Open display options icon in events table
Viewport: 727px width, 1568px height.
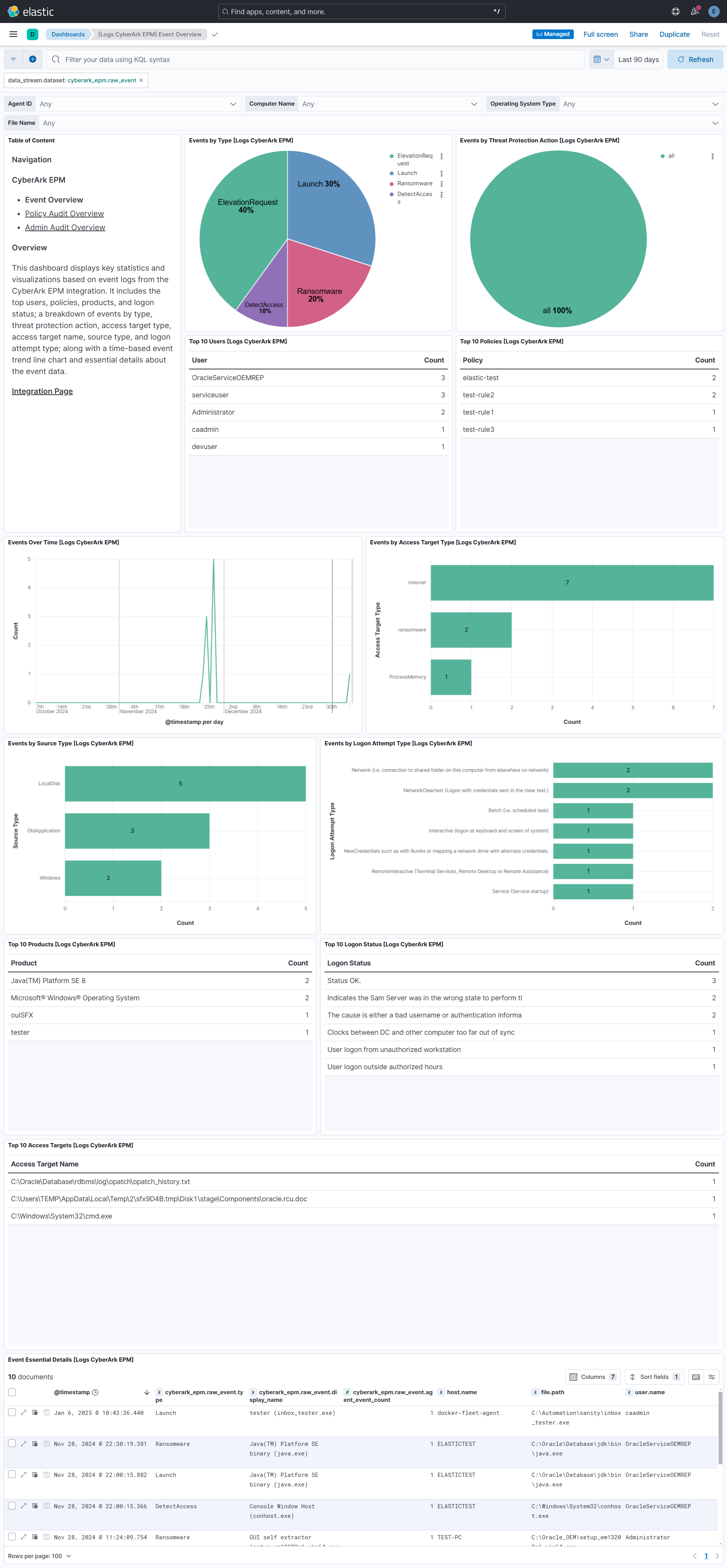711,1377
